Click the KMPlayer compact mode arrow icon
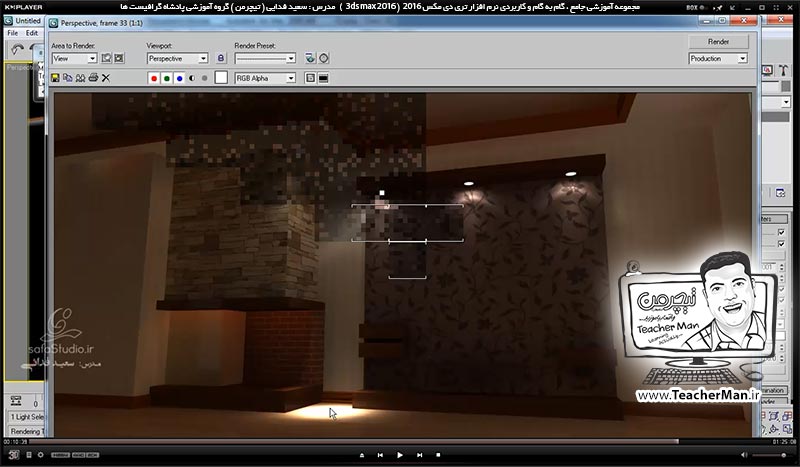 click(x=733, y=7)
